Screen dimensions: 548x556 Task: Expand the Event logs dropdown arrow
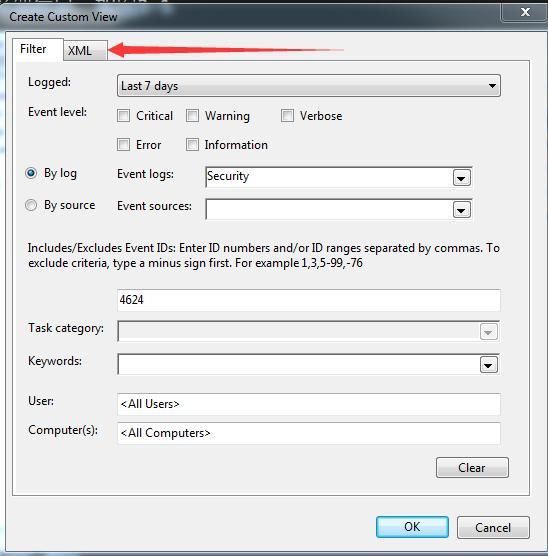(x=461, y=178)
